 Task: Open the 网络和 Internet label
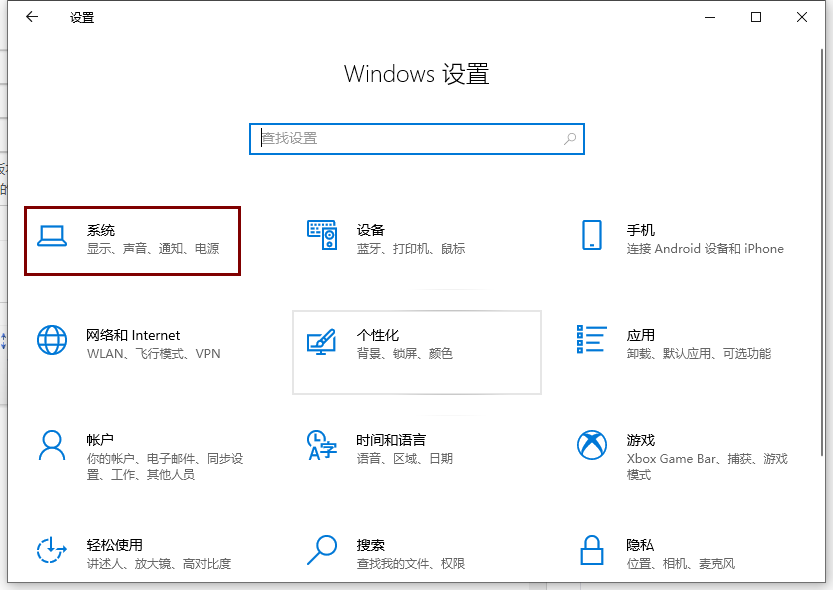[x=133, y=335]
